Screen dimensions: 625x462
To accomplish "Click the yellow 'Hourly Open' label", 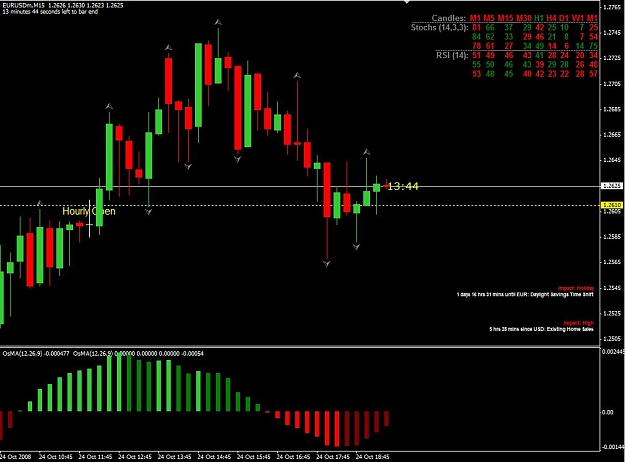I will click(89, 211).
